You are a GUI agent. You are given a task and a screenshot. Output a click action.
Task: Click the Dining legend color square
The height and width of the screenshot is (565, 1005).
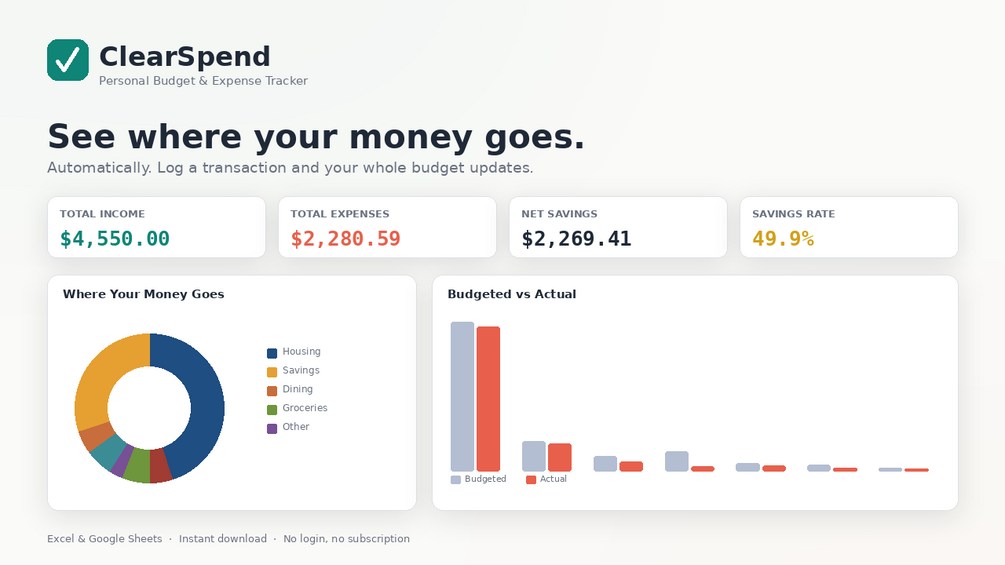pos(272,391)
